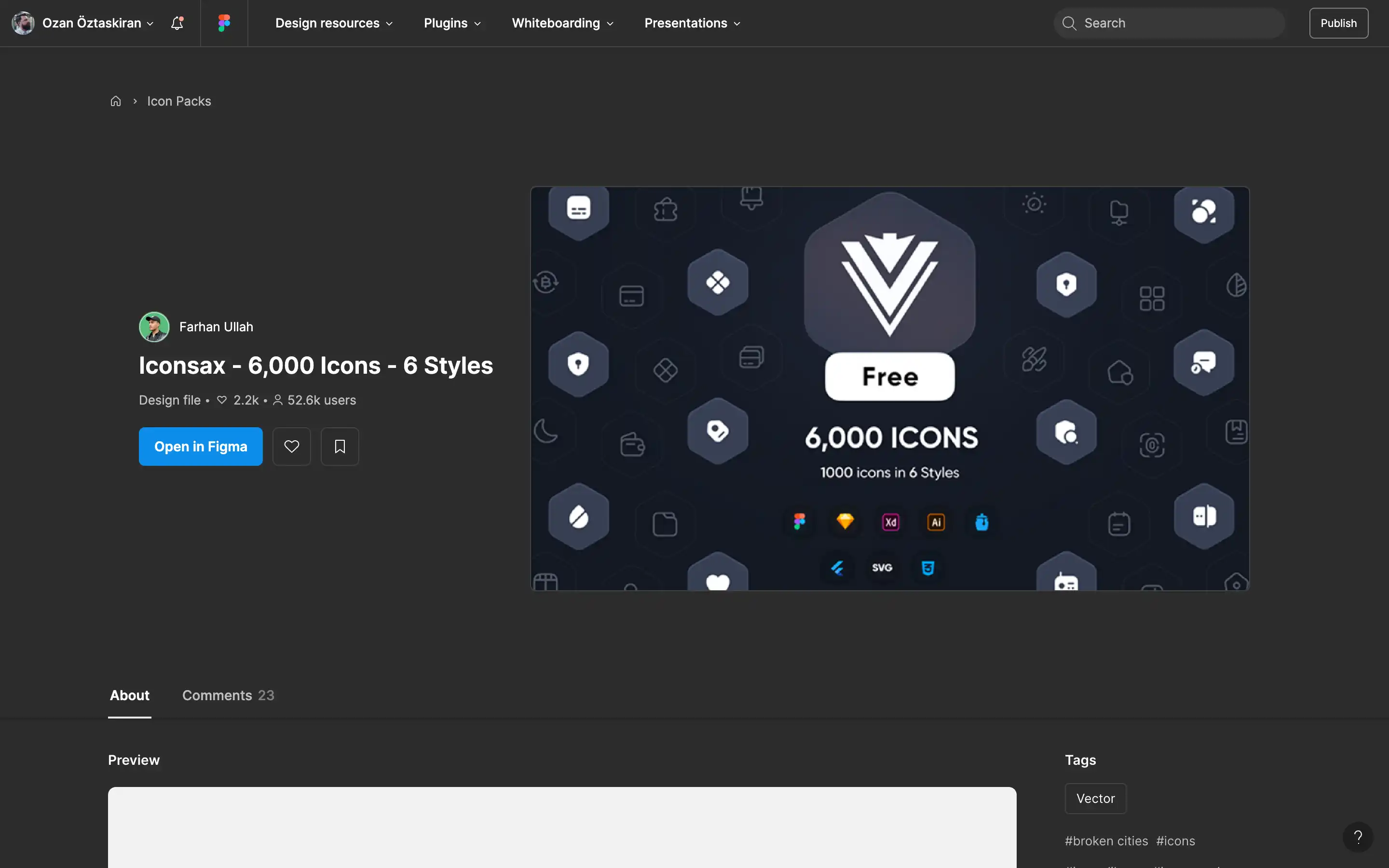The image size is (1389, 868).
Task: Click the Free badge in cover image
Action: (890, 377)
